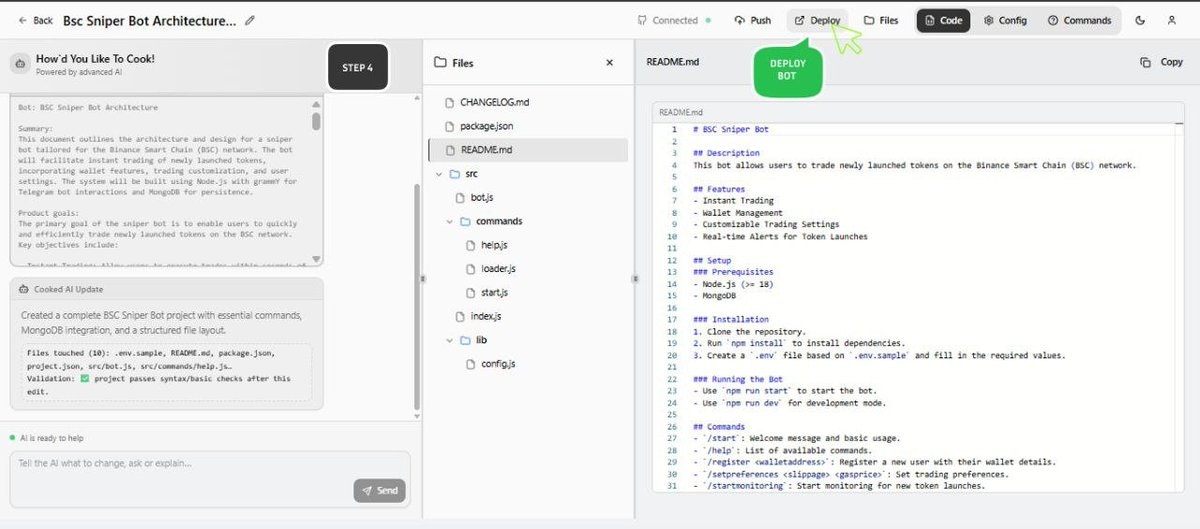Screen dimensions: 1200x529
Task: Click the "## Commands" code line
Action: click(x=718, y=426)
